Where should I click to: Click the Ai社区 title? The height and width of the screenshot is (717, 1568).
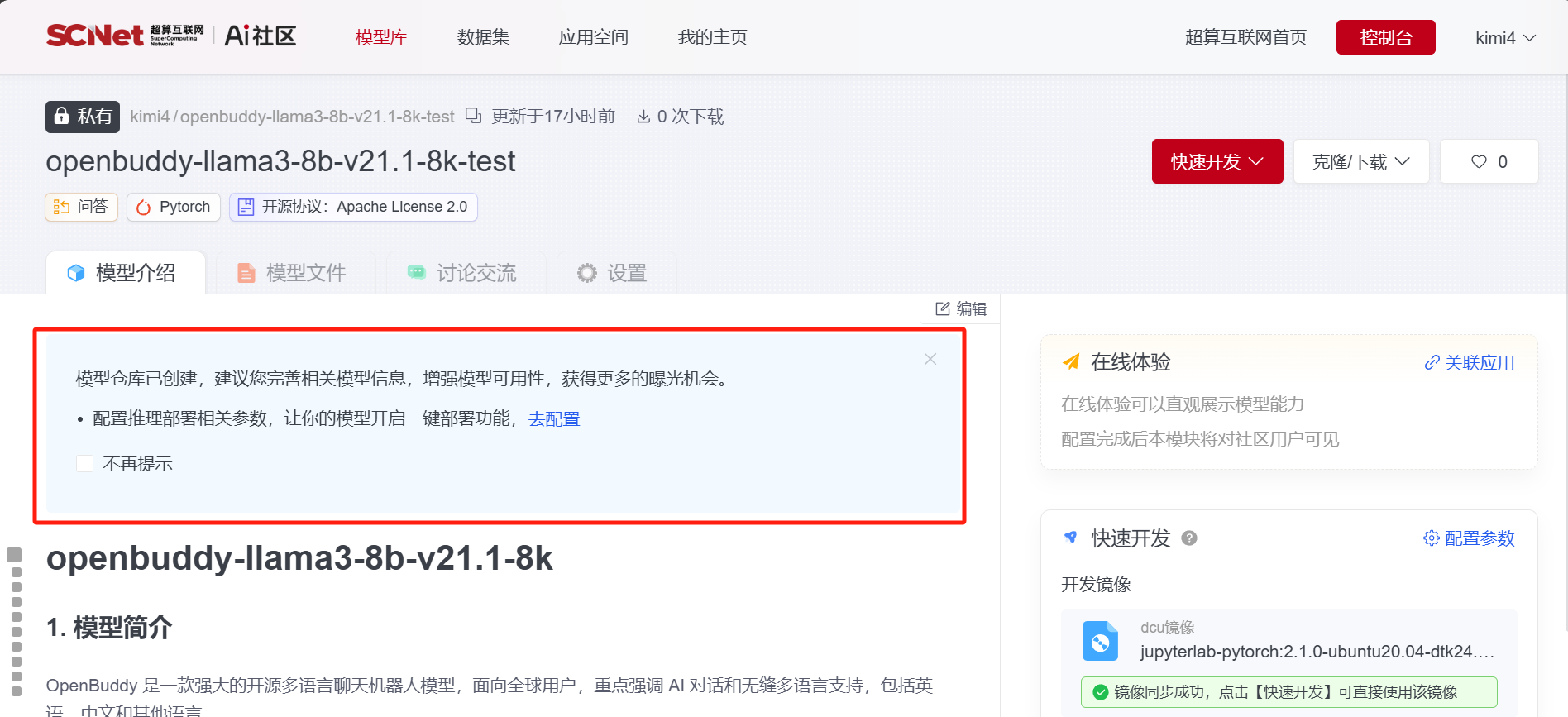pyautogui.click(x=260, y=36)
